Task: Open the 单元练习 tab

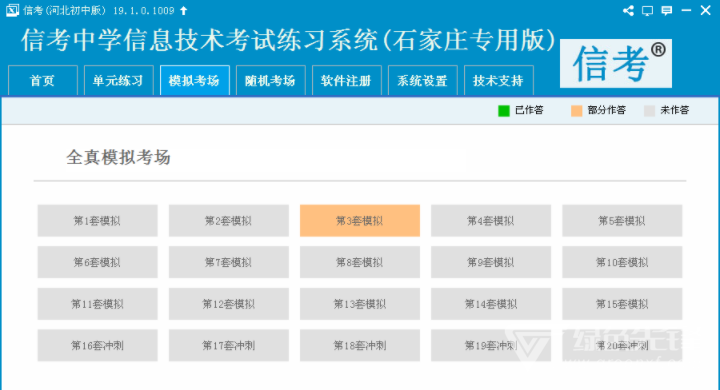Action: [x=118, y=81]
